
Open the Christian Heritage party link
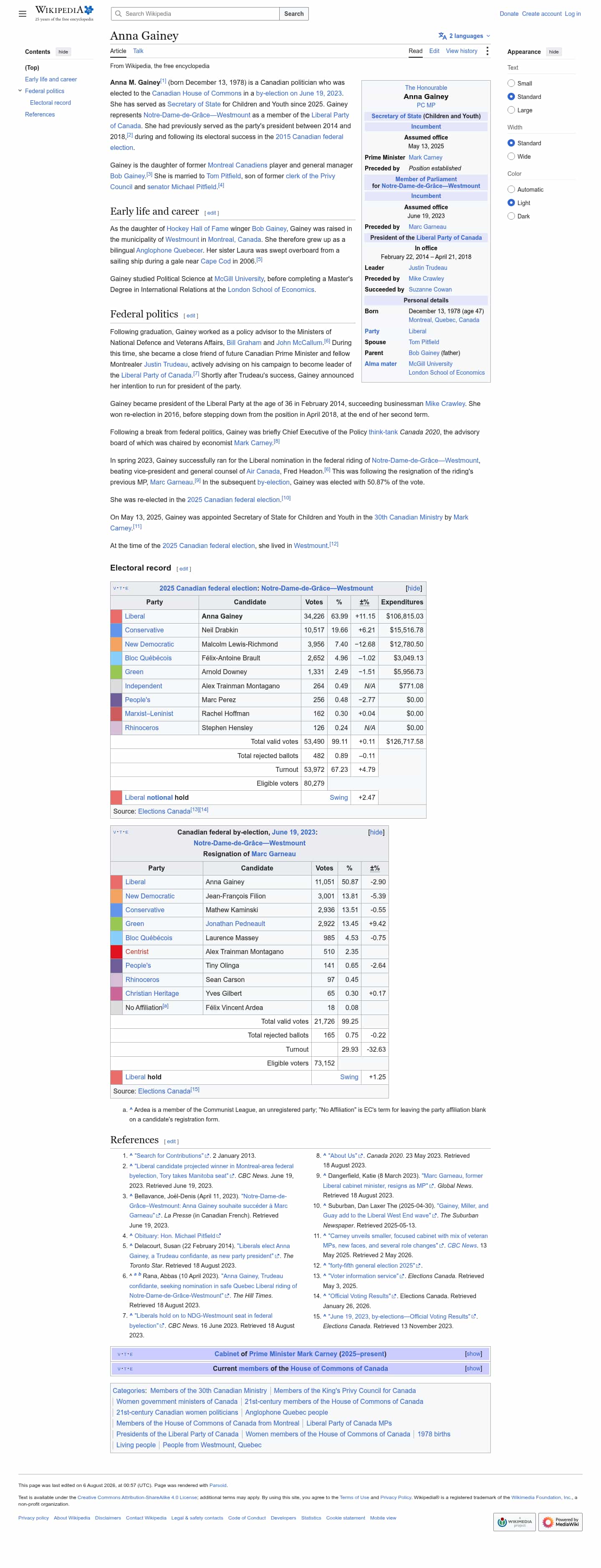tap(152, 993)
